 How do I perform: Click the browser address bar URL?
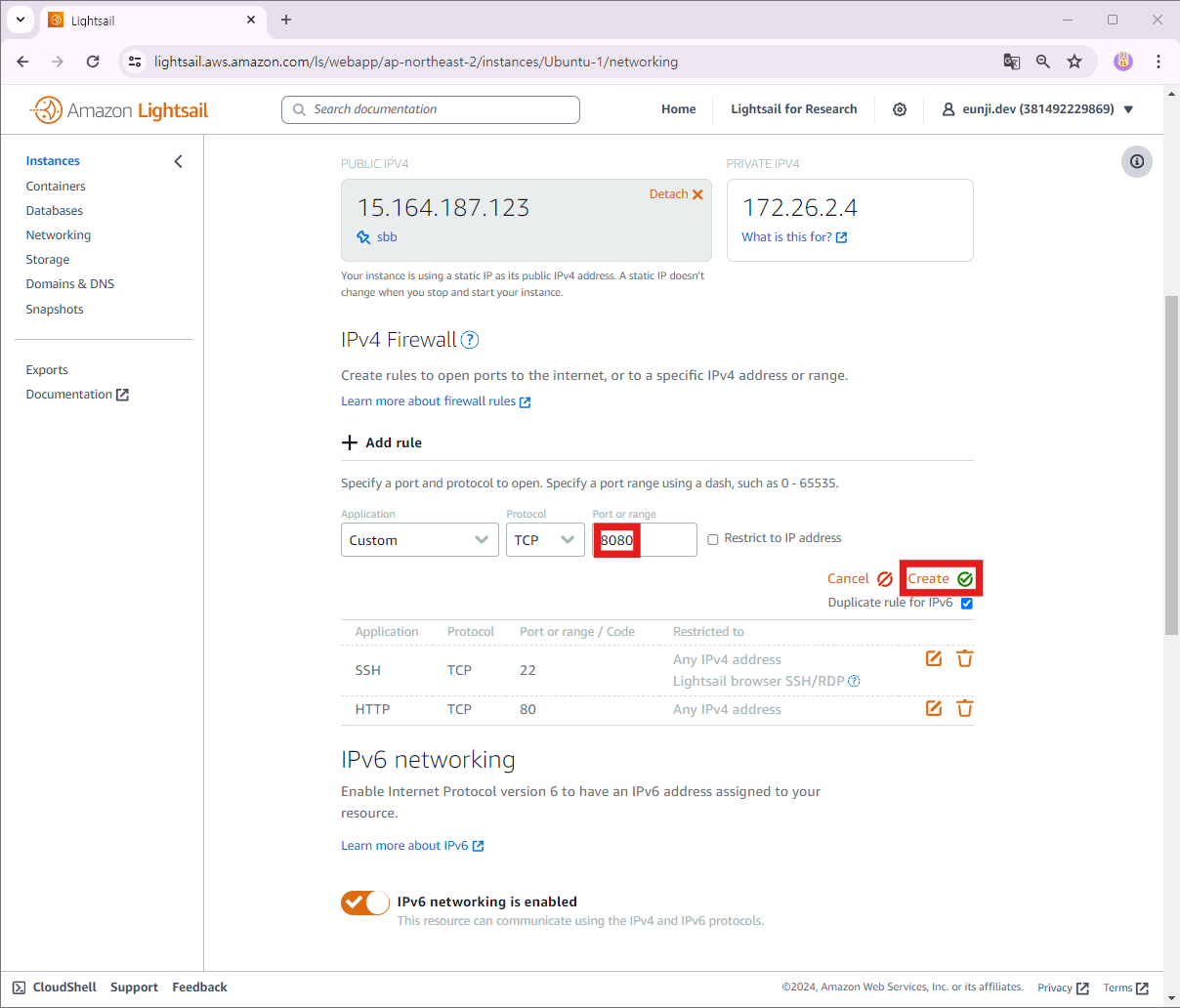[416, 62]
